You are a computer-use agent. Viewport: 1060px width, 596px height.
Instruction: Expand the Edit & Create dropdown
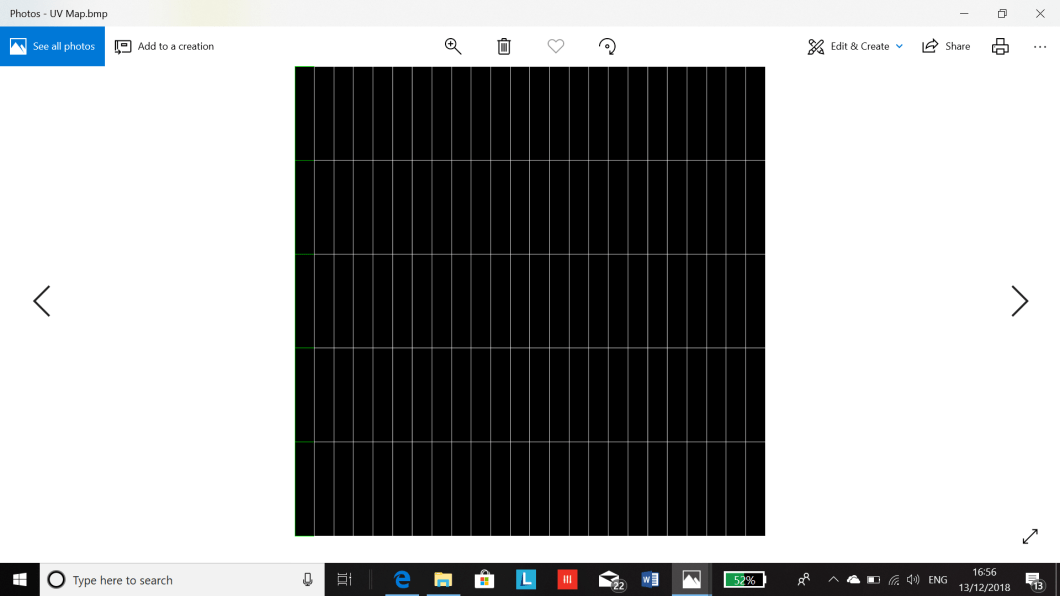pyautogui.click(x=855, y=46)
